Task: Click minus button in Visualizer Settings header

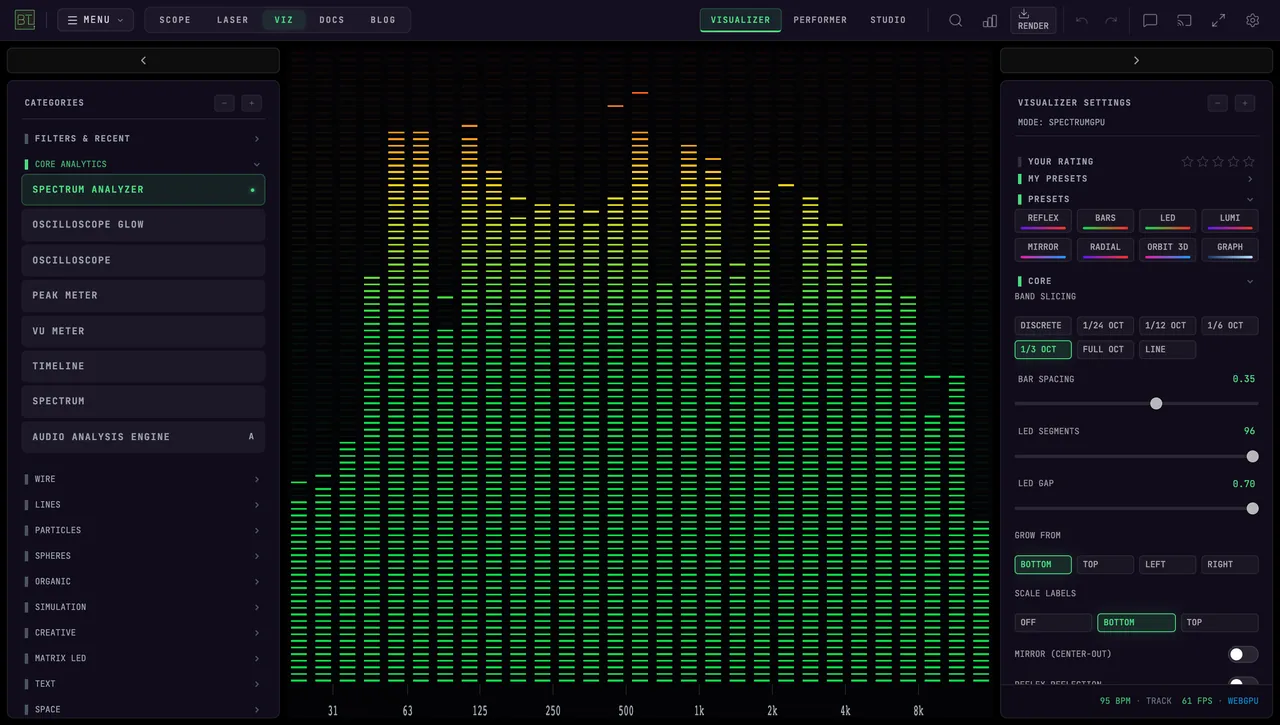Action: coord(1218,103)
